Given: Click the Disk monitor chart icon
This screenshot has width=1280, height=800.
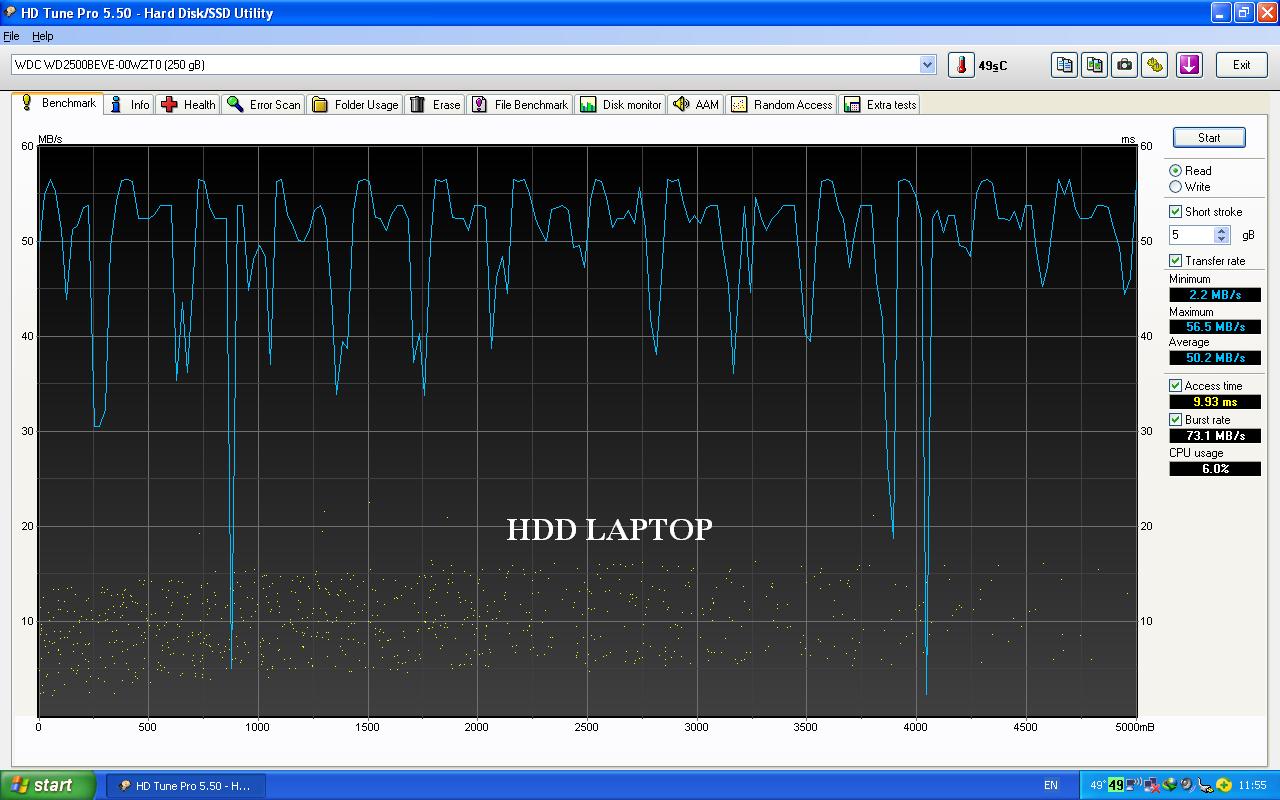Looking at the screenshot, I should [x=588, y=104].
